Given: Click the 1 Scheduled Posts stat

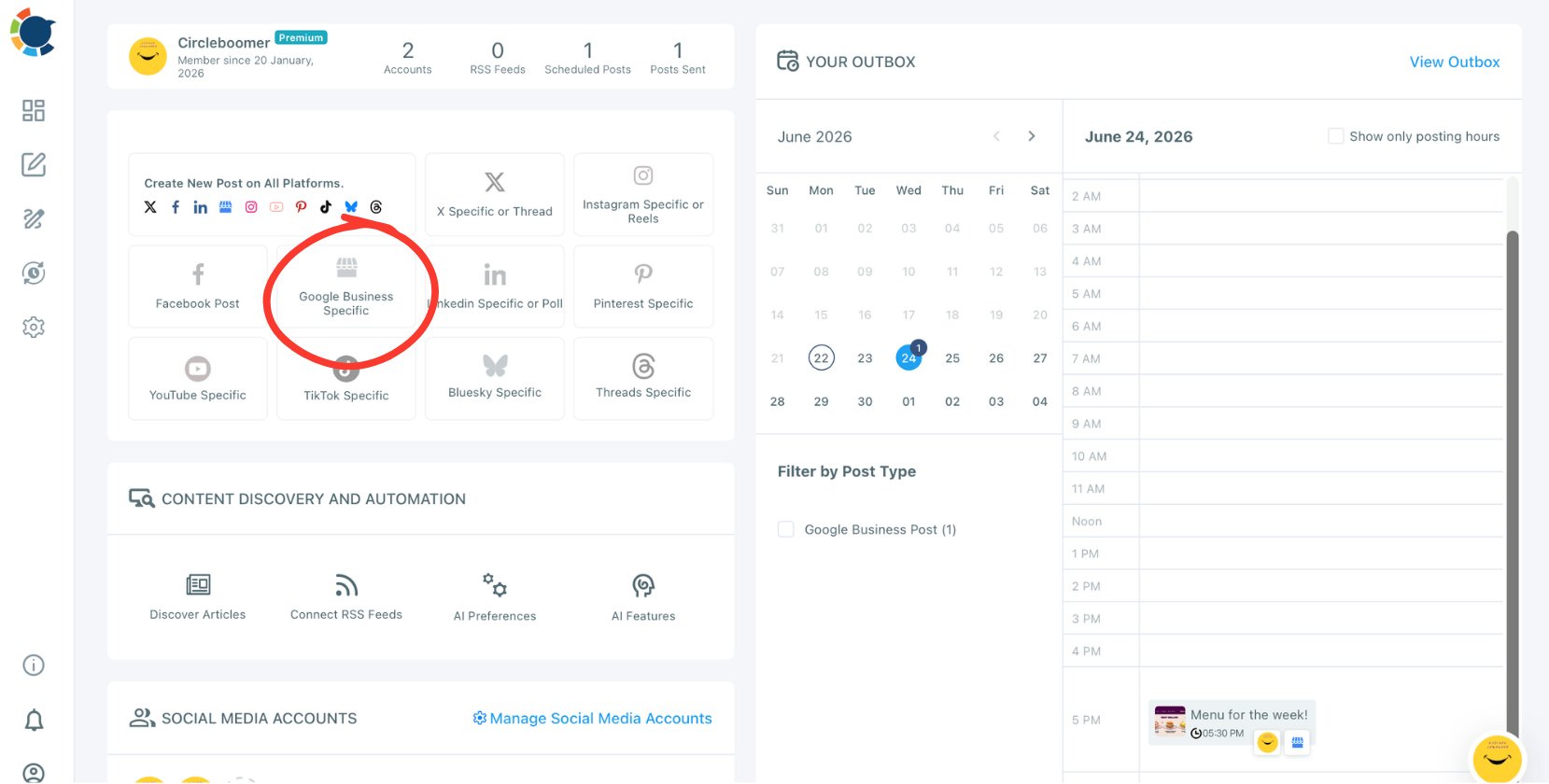Looking at the screenshot, I should click(x=588, y=58).
